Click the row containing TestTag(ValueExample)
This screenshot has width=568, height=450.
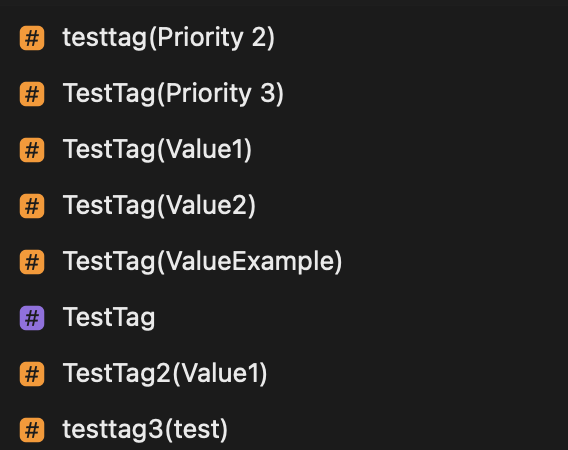284,262
